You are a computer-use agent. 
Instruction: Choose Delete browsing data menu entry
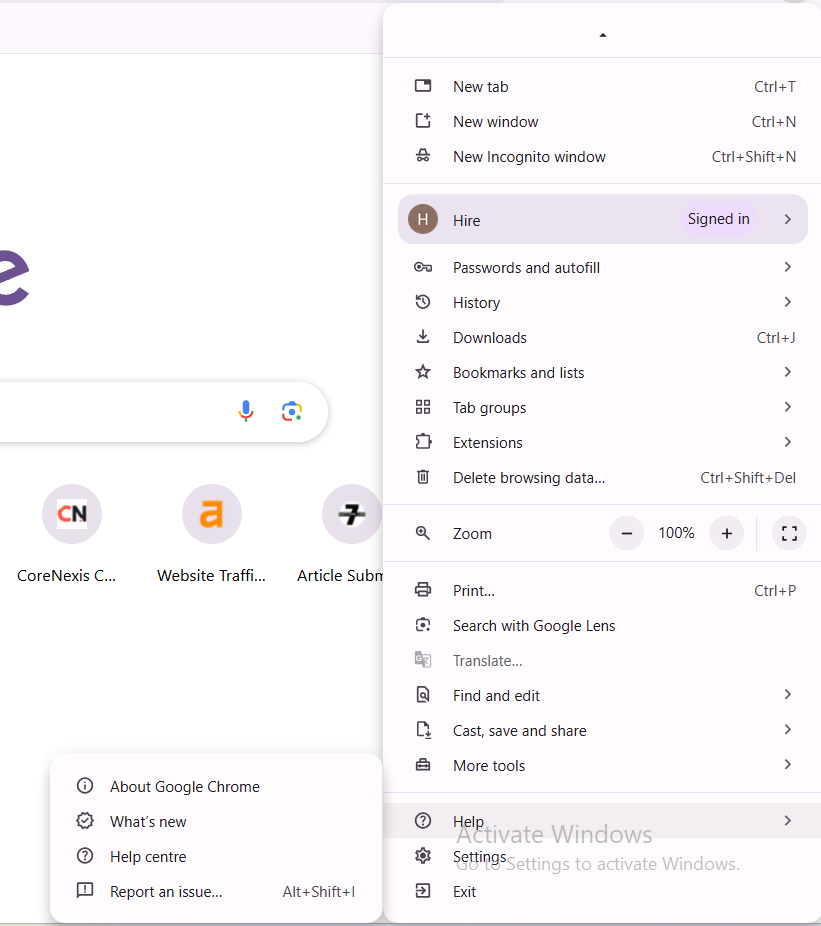coord(602,477)
